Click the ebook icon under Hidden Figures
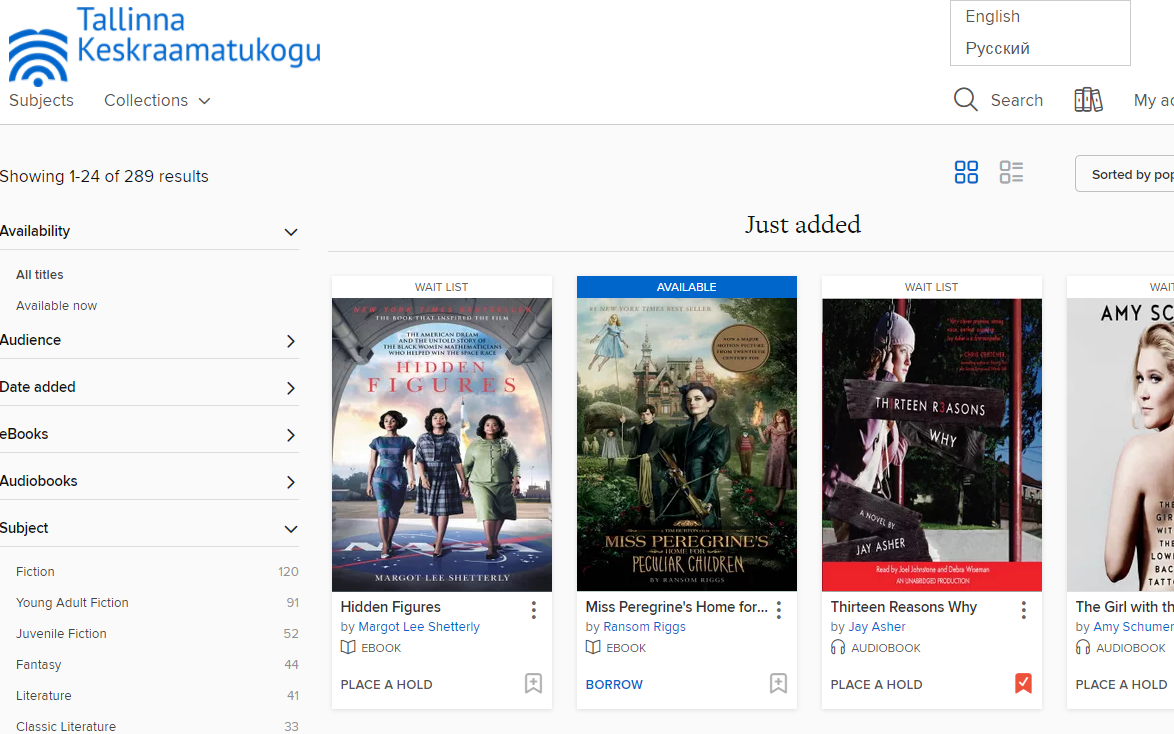The height and width of the screenshot is (734, 1174). point(348,647)
